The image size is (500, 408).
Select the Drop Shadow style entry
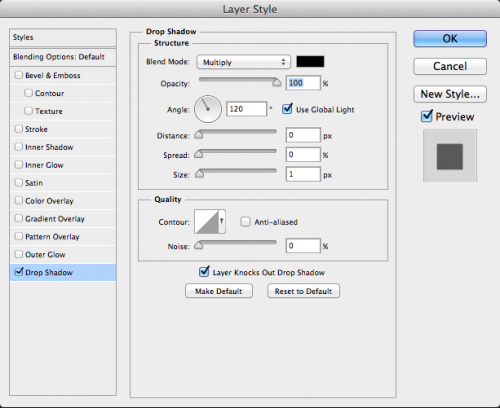point(63,272)
